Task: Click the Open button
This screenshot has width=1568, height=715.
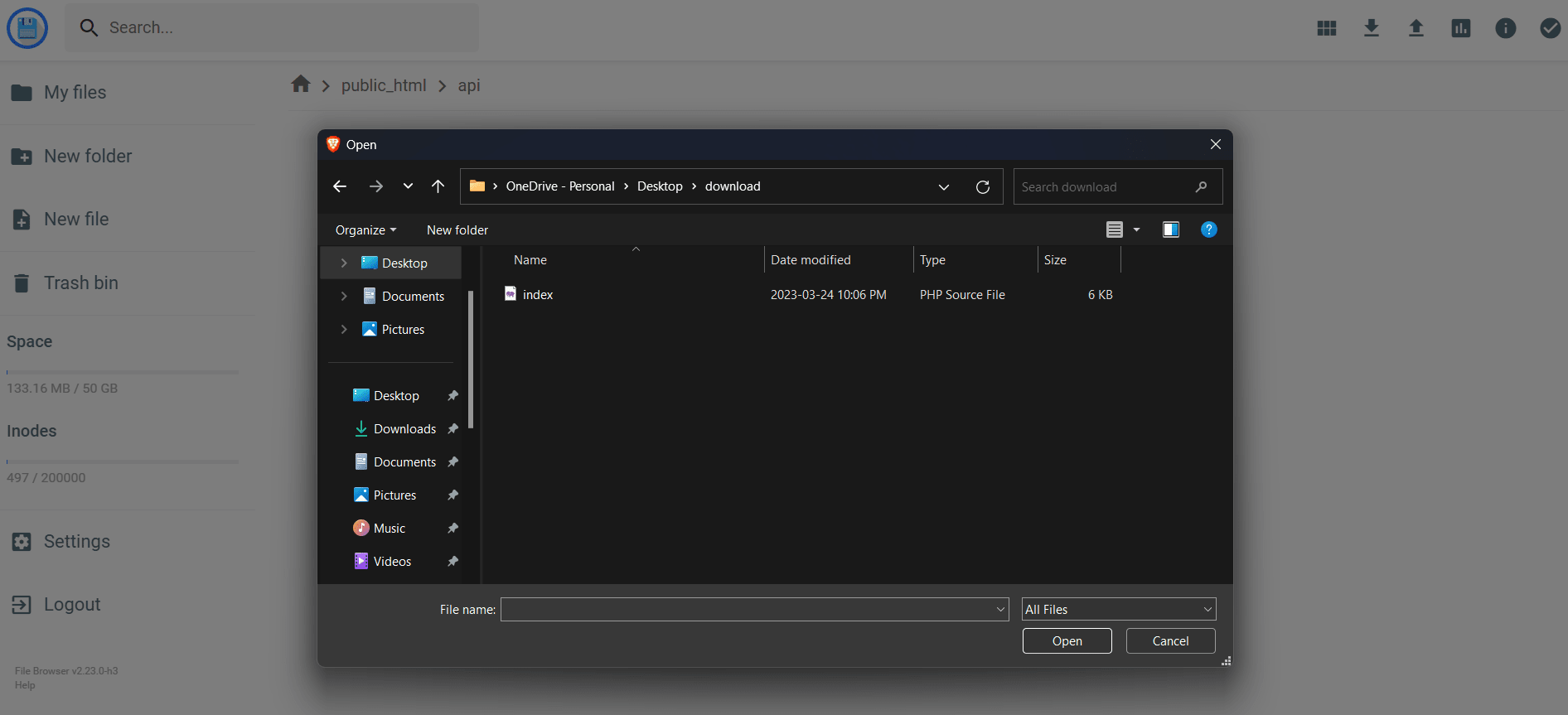Action: point(1067,640)
